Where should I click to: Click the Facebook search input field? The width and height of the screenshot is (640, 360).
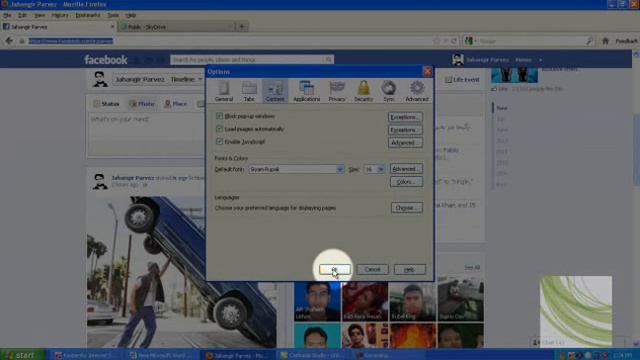[x=248, y=60]
